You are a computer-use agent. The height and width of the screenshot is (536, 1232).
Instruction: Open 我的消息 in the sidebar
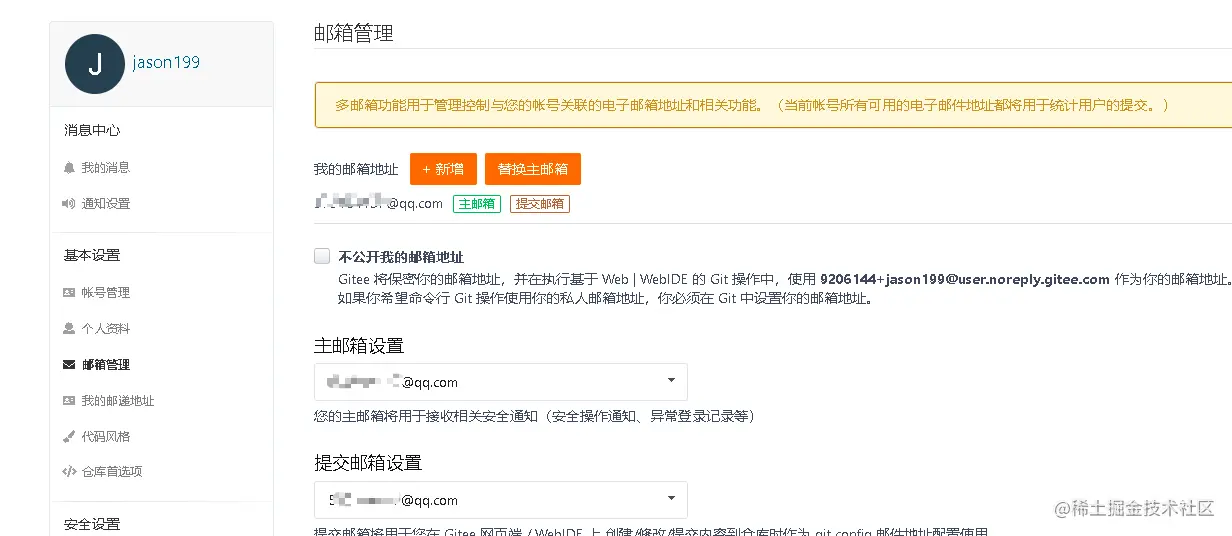tap(106, 168)
